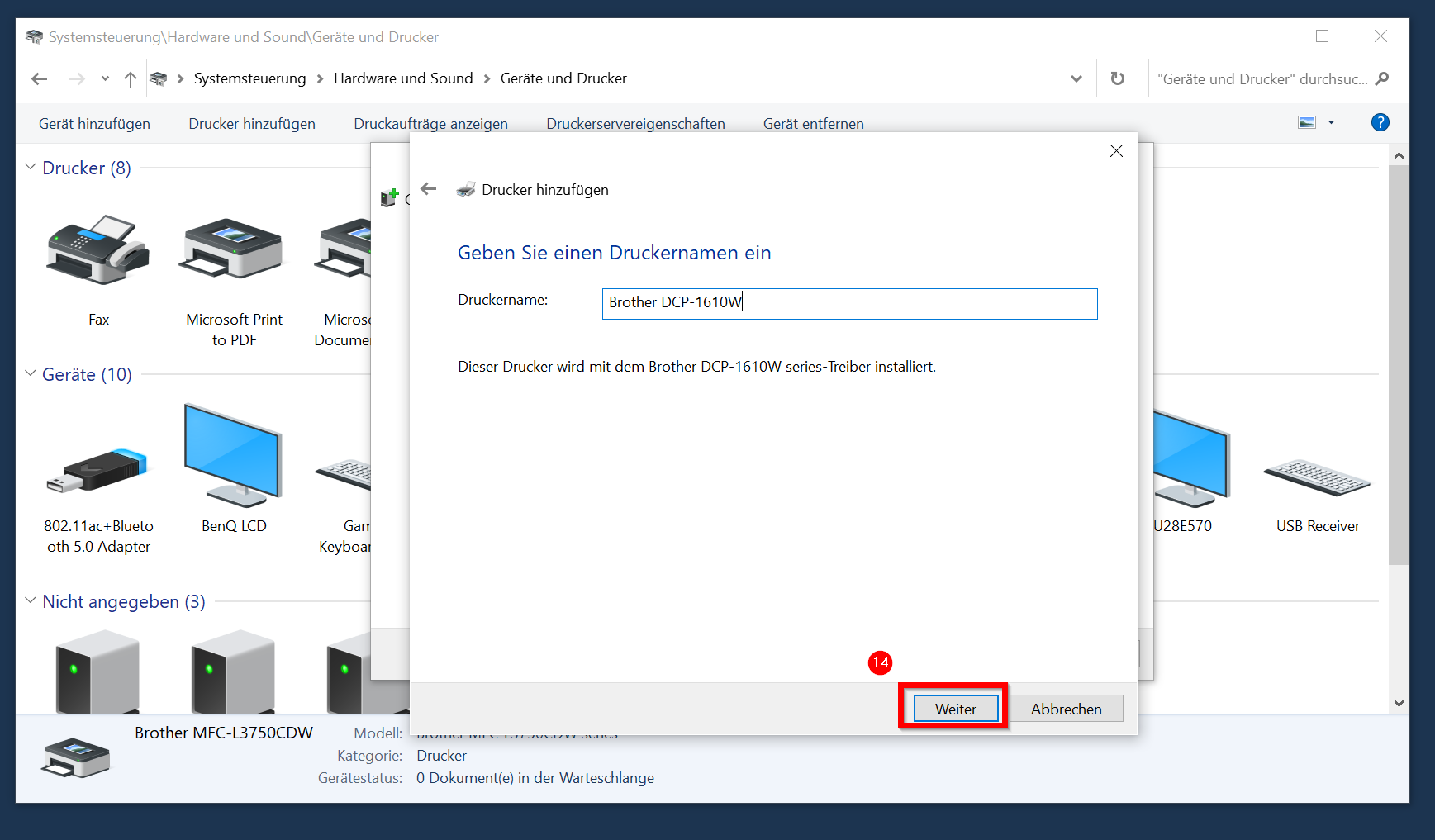
Task: Click the chevron after Hardware und Sound
Action: 487,78
